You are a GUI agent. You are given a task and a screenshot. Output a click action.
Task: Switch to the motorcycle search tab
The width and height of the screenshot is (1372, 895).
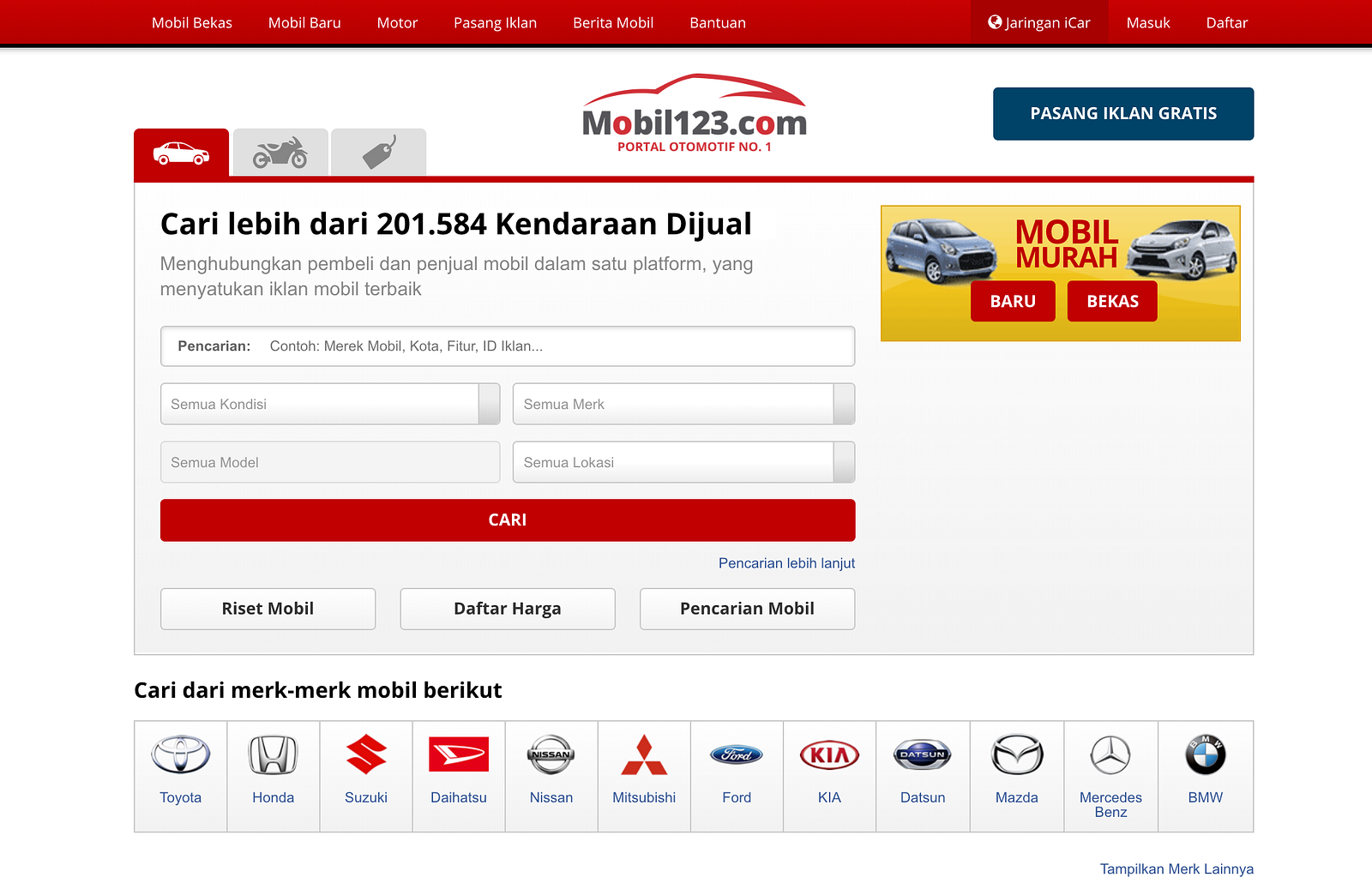[280, 153]
